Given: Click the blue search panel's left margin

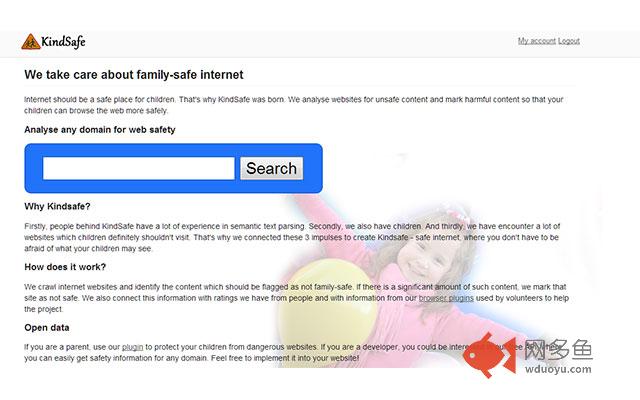Looking at the screenshot, I should pyautogui.click(x=33, y=168).
